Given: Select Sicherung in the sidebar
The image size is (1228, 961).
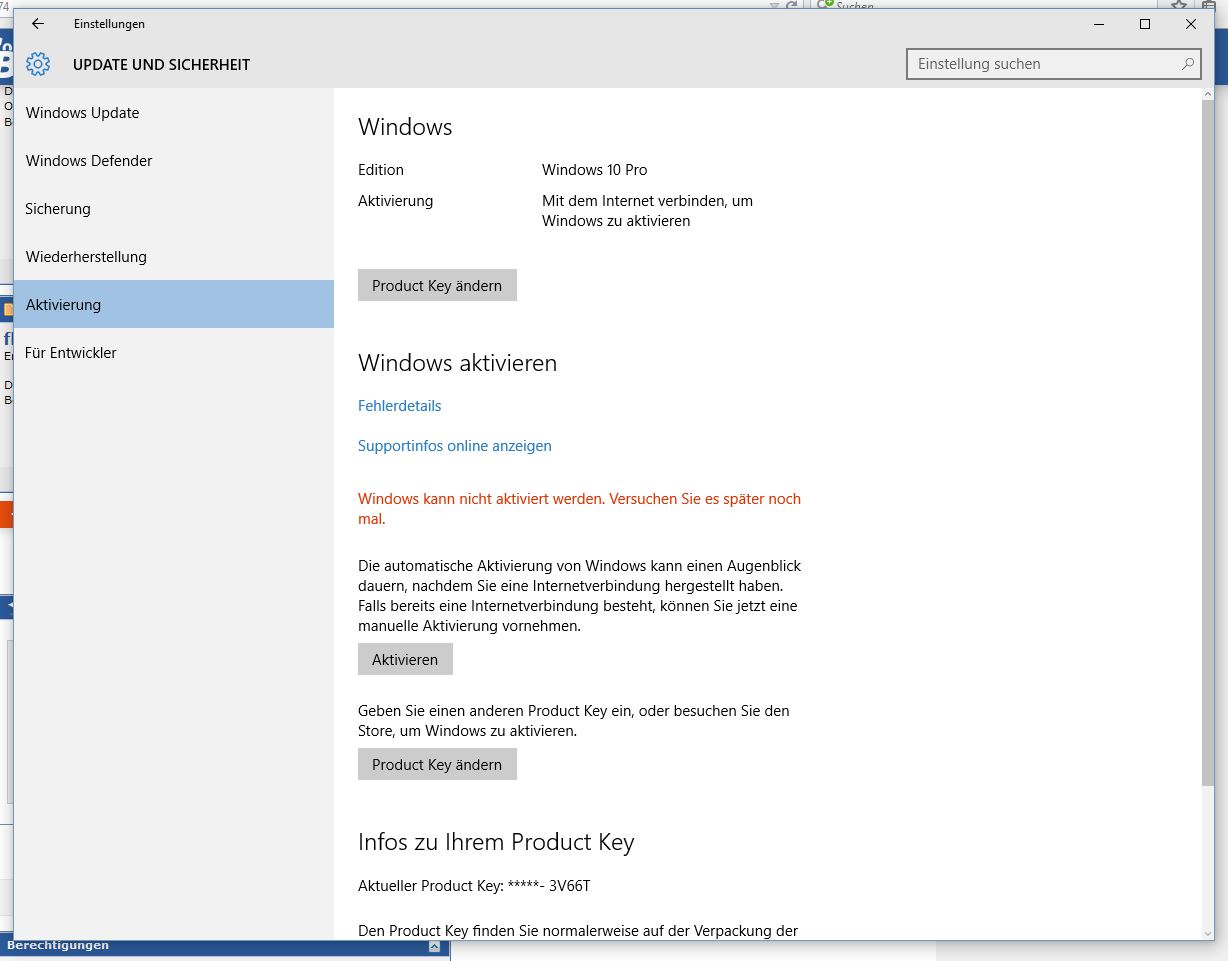Looking at the screenshot, I should coord(174,209).
